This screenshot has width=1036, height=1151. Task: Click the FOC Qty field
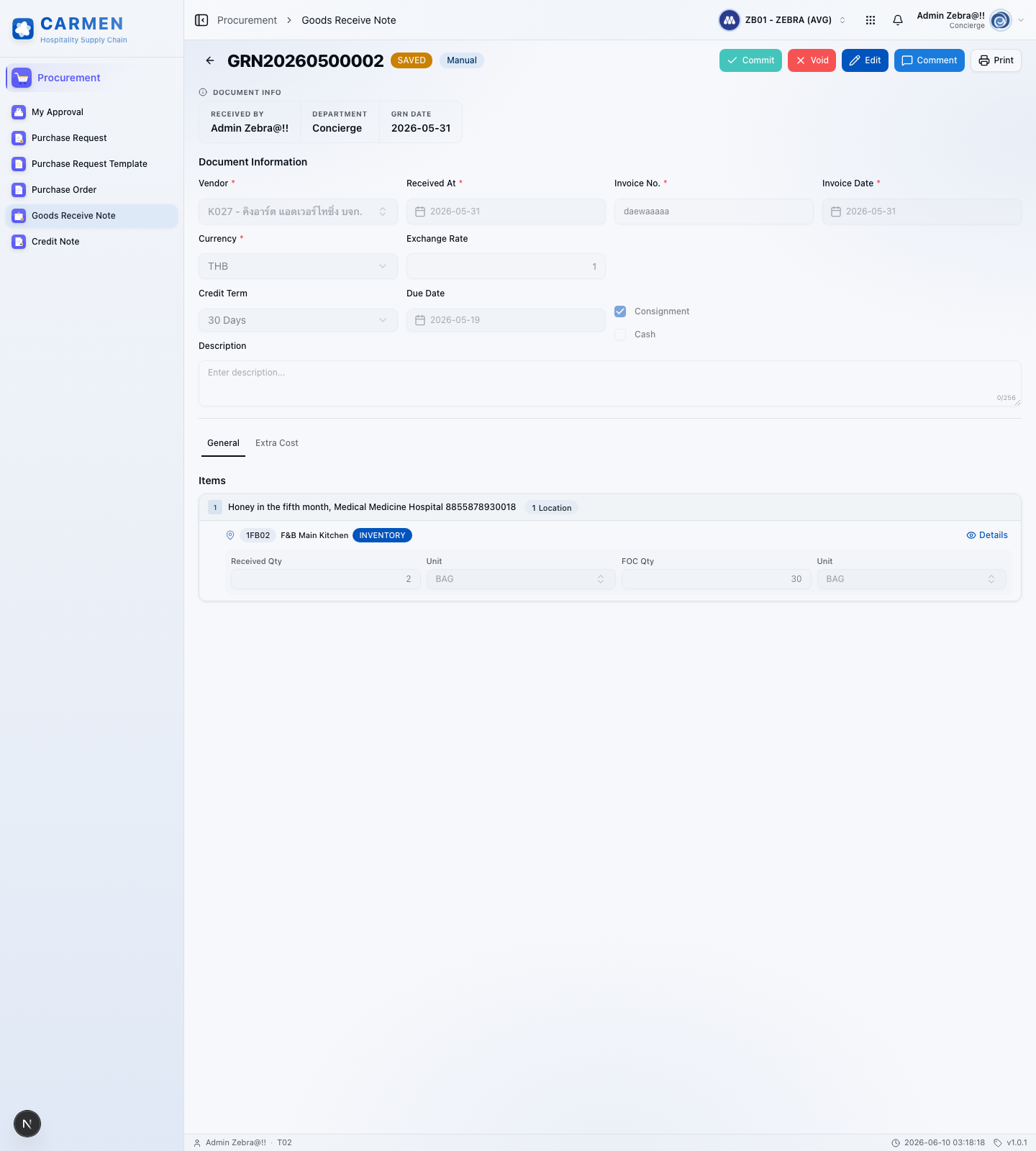[716, 579]
